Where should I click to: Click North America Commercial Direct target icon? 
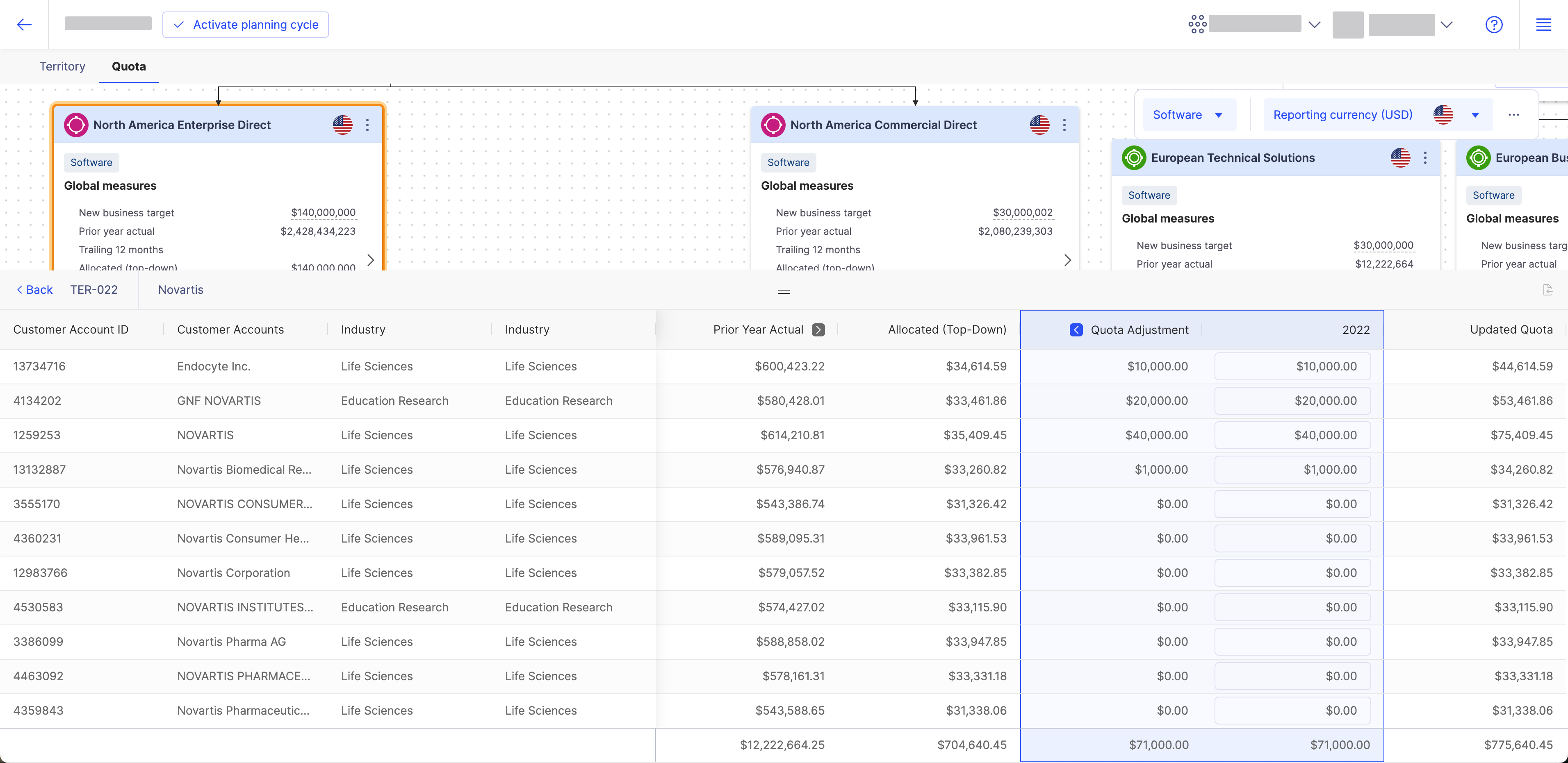tap(773, 125)
